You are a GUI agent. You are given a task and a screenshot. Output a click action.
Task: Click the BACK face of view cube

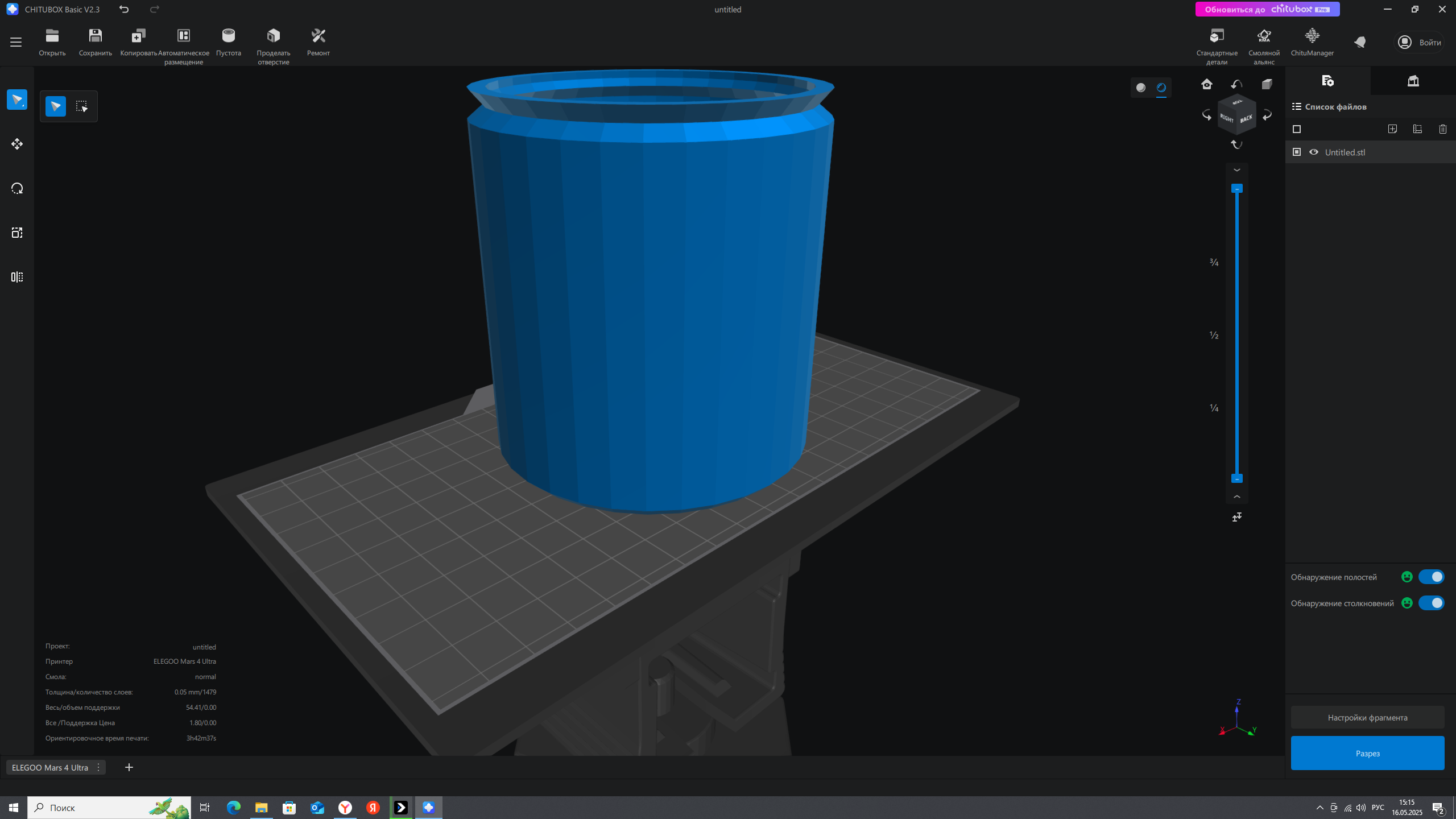coord(1246,119)
